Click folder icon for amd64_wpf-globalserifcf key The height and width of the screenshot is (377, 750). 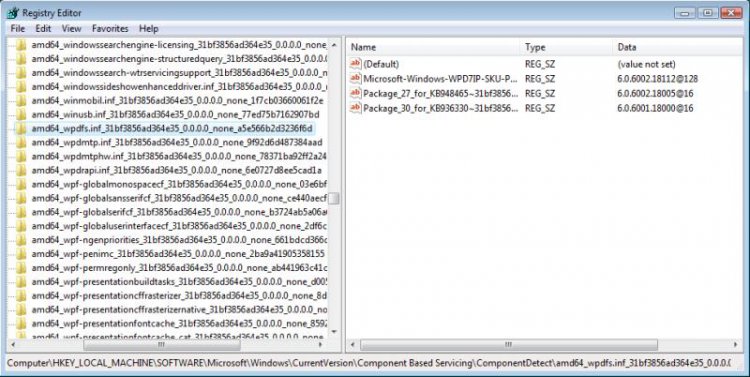pos(21,212)
